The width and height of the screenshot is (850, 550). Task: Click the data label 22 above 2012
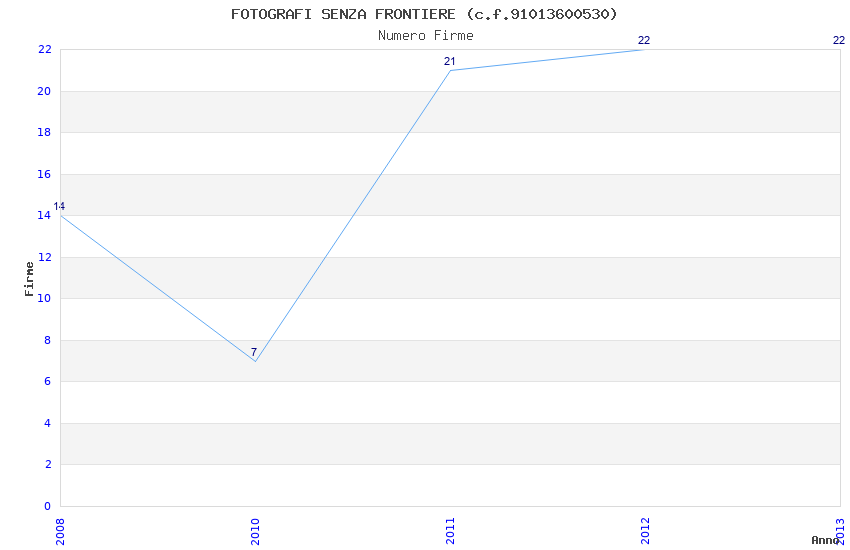[x=644, y=41]
